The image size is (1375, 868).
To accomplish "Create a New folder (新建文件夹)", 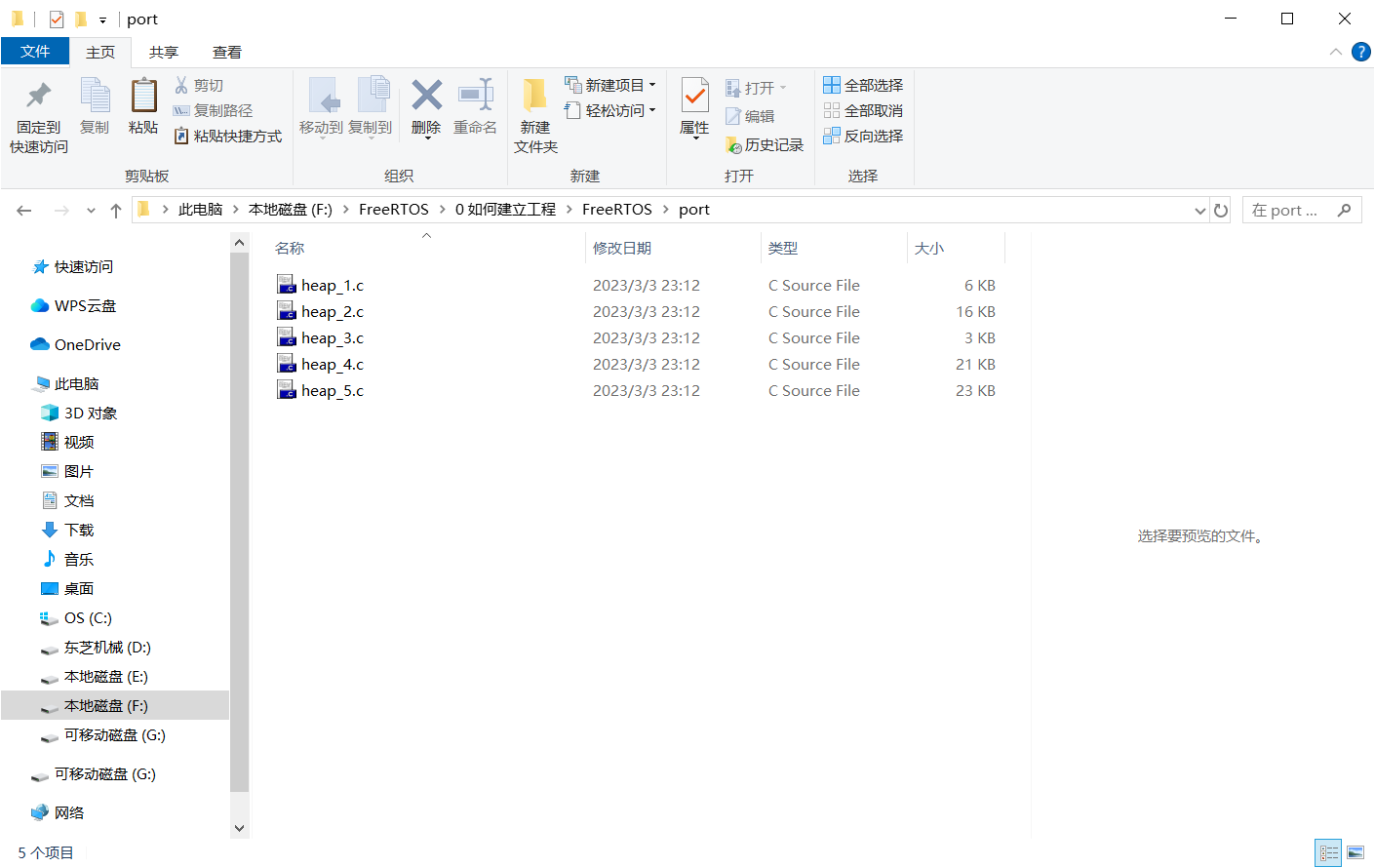I will (535, 115).
